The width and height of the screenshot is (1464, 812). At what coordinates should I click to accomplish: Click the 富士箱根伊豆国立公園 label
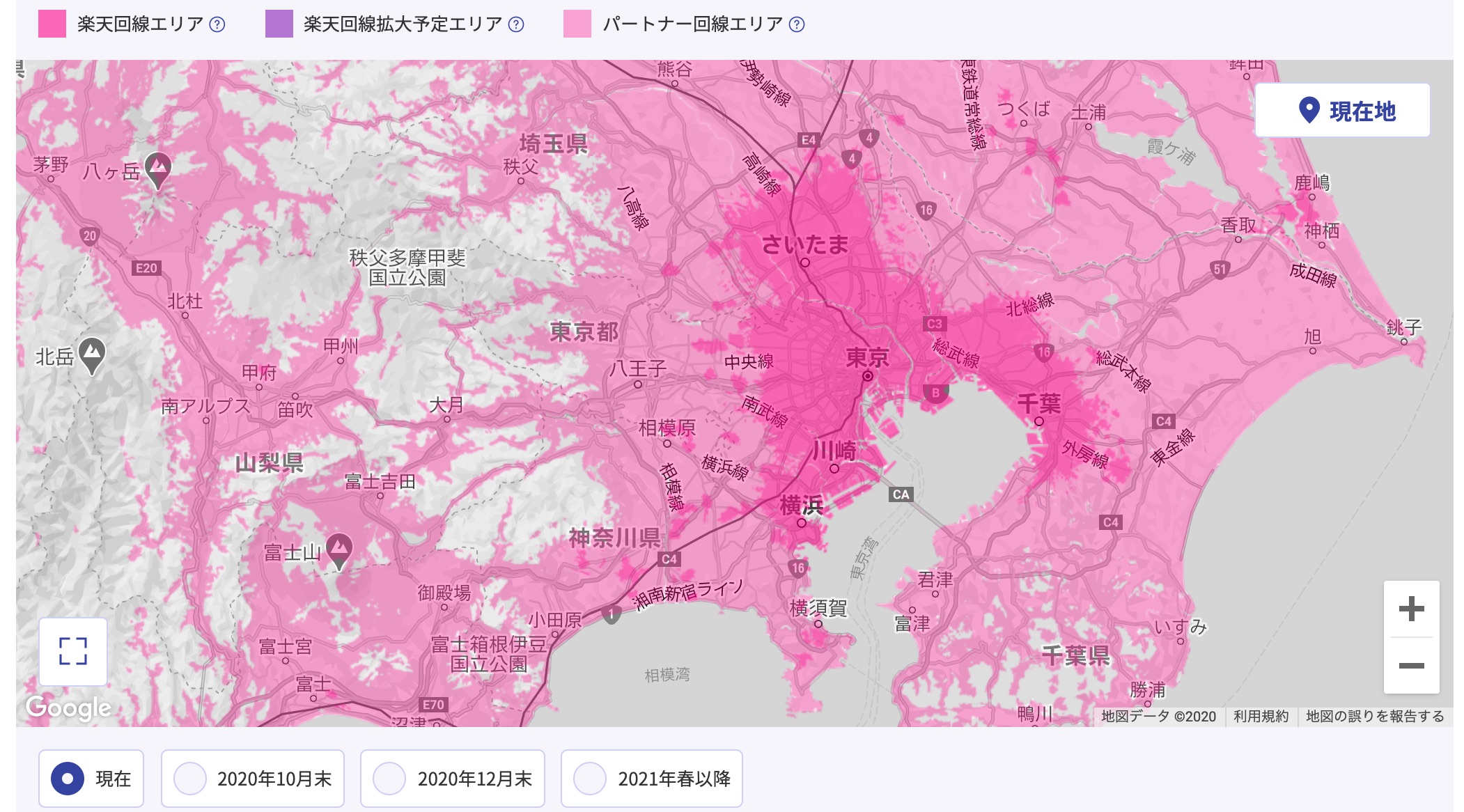tap(488, 654)
